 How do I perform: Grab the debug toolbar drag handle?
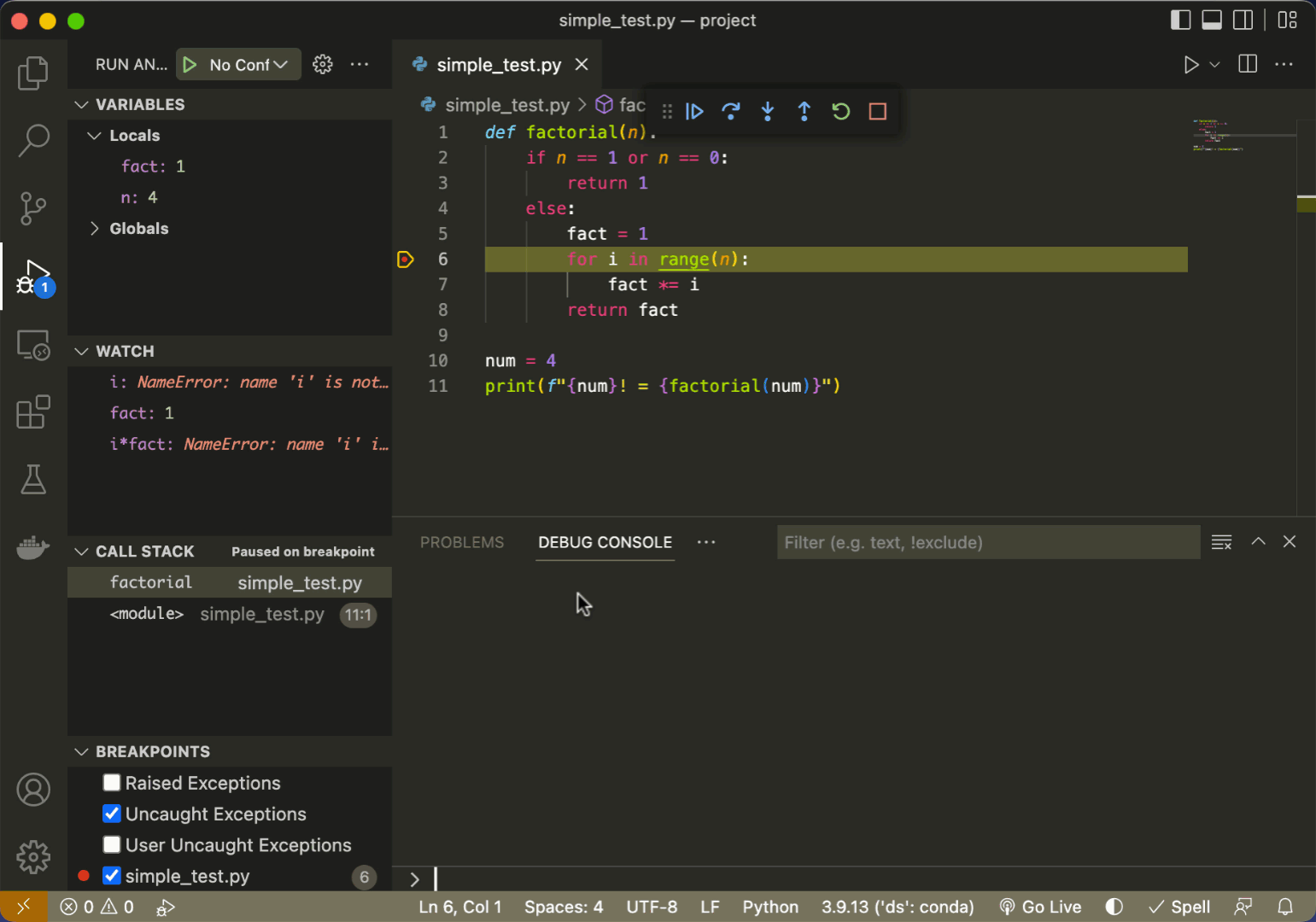pos(667,111)
